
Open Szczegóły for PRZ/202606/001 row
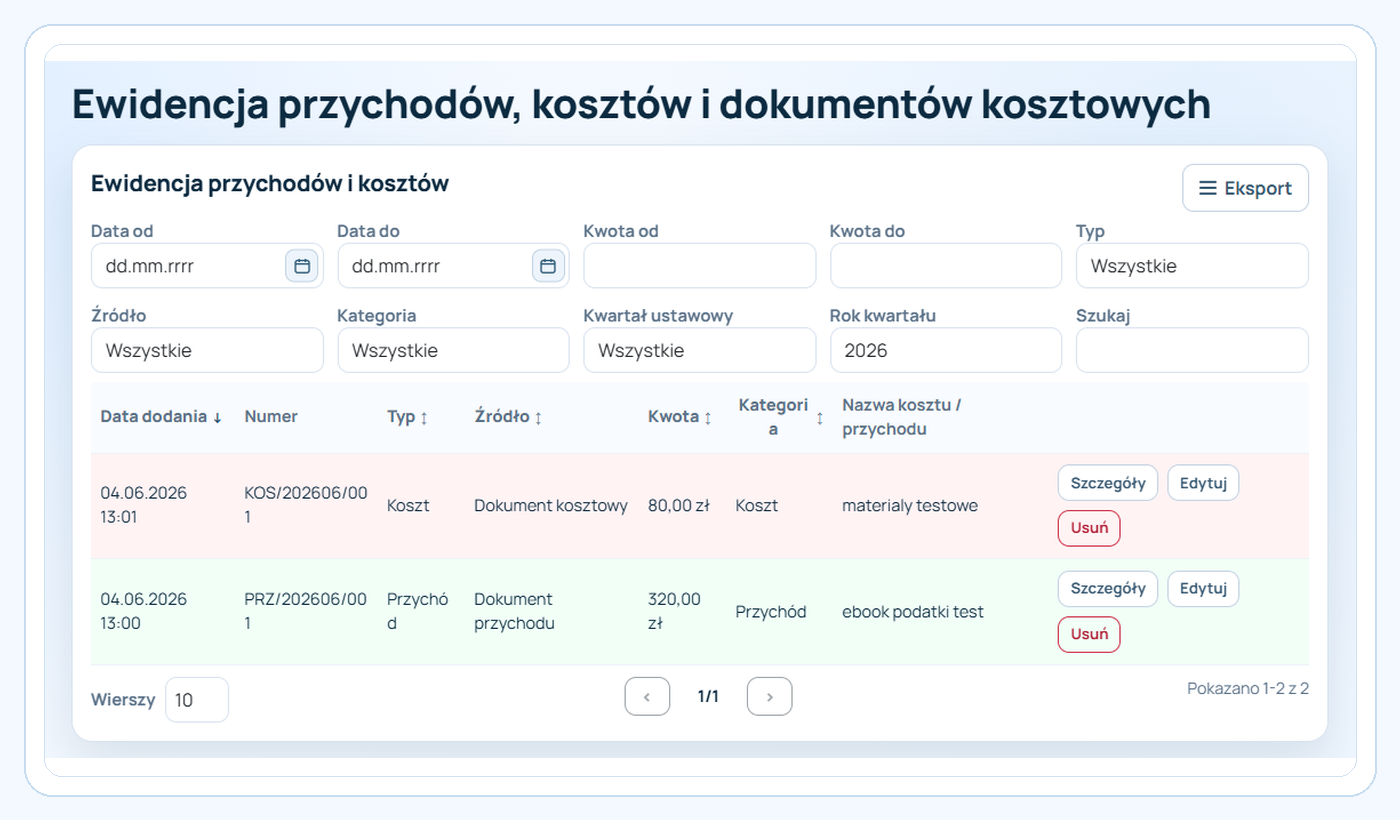(1108, 588)
